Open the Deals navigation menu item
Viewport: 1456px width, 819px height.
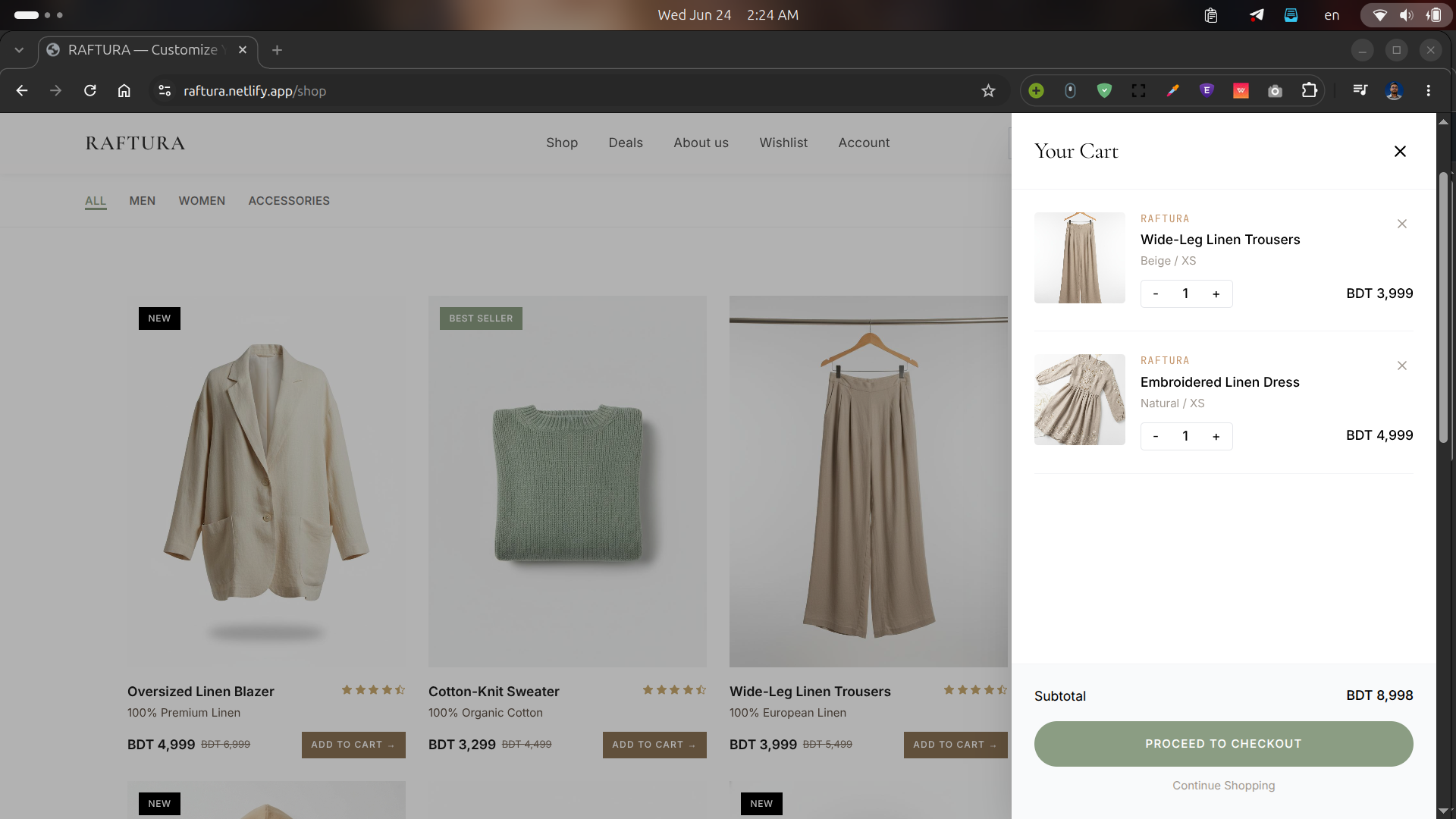(626, 143)
